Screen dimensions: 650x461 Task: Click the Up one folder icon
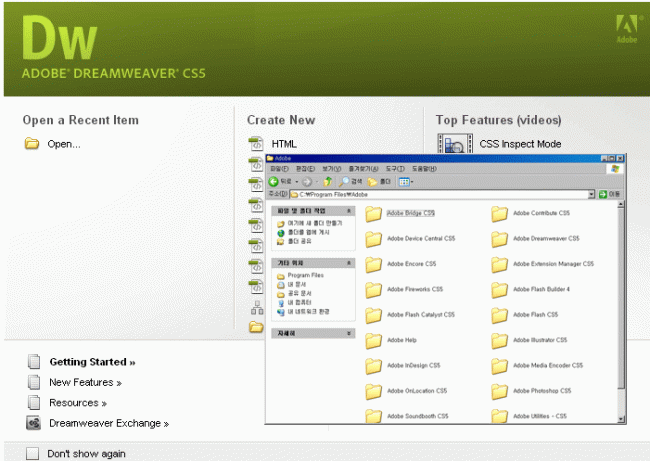(326, 182)
